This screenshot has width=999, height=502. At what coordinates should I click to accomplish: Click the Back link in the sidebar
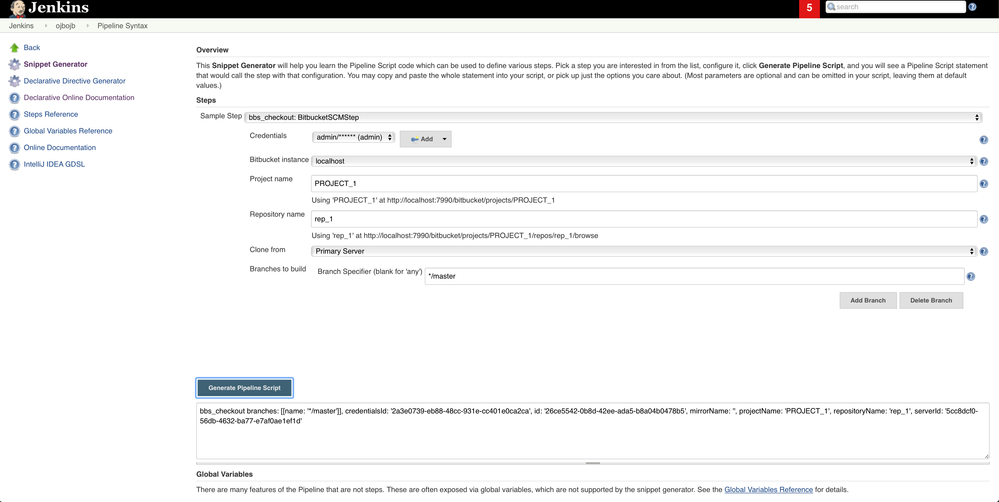point(32,48)
